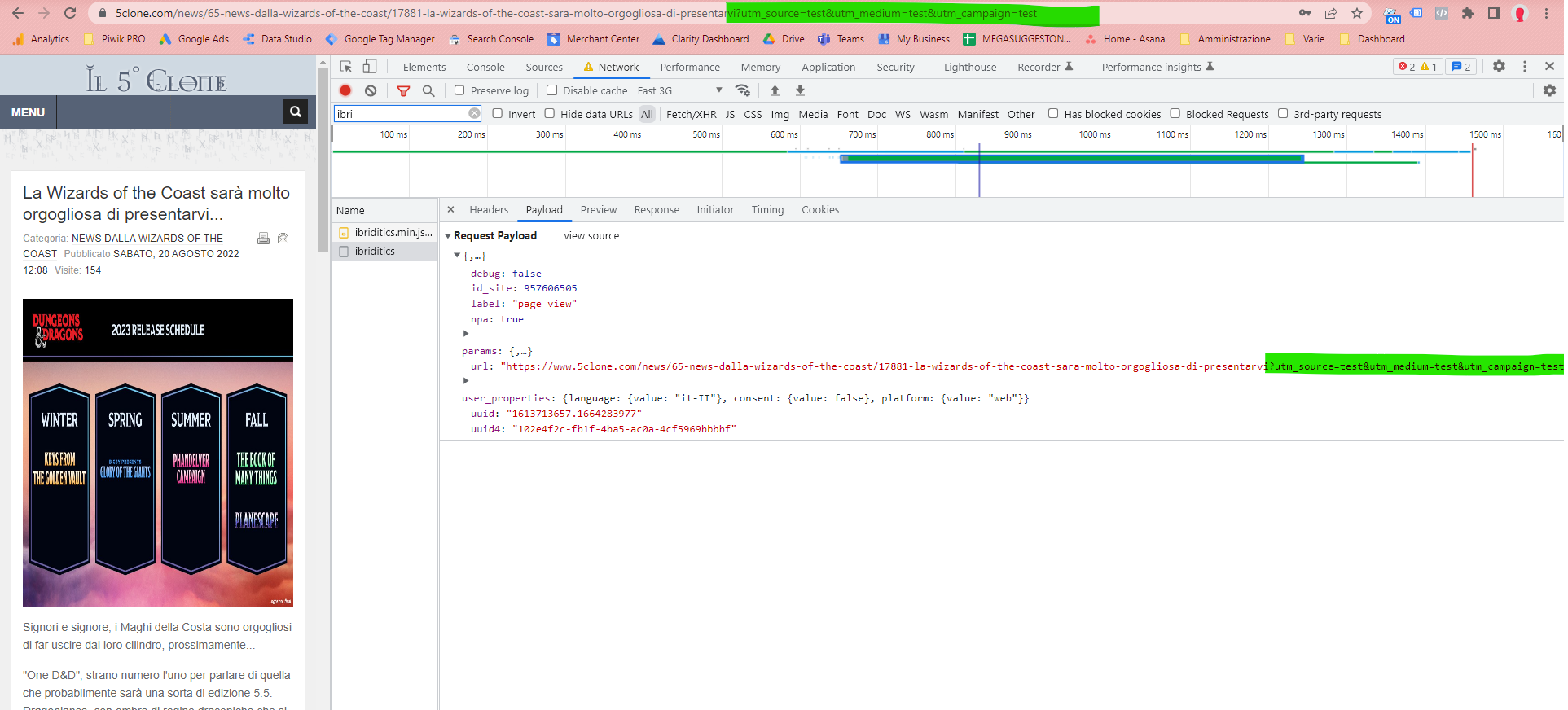Check 3rd-party requests
Screen dimensions: 1568x710
click(1283, 113)
